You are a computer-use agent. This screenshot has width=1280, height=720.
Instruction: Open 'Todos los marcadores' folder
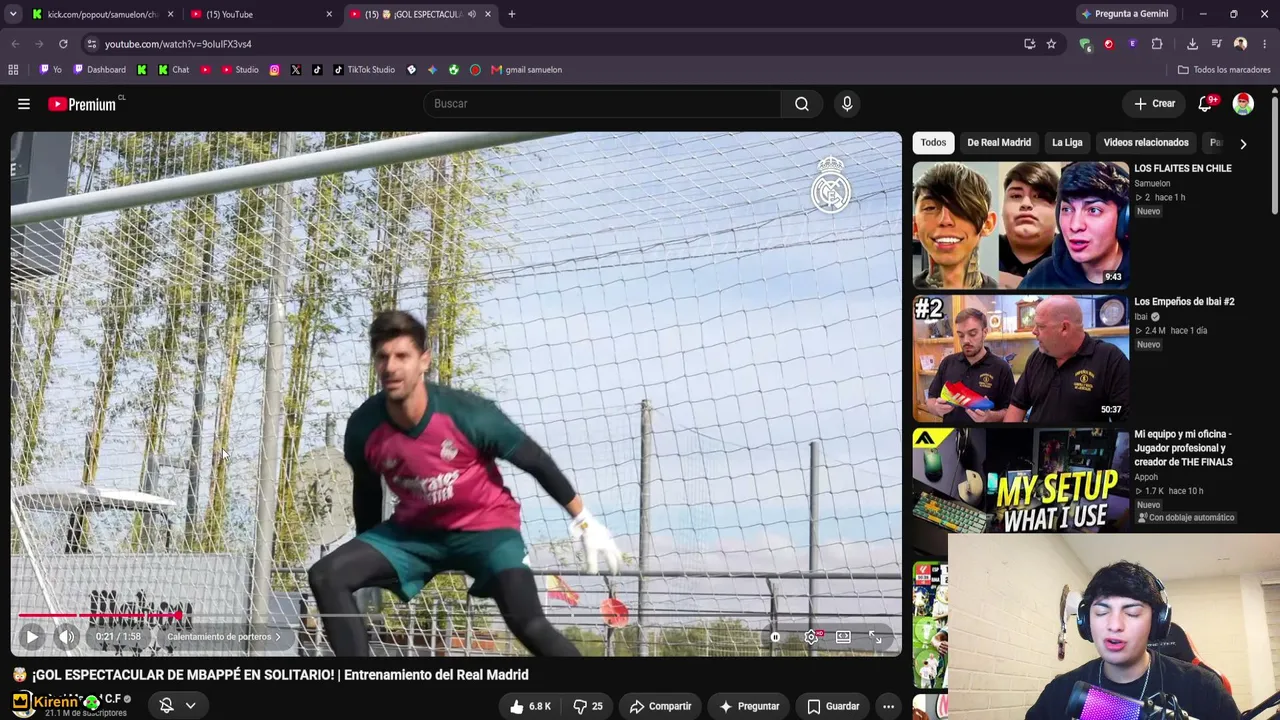click(1224, 70)
